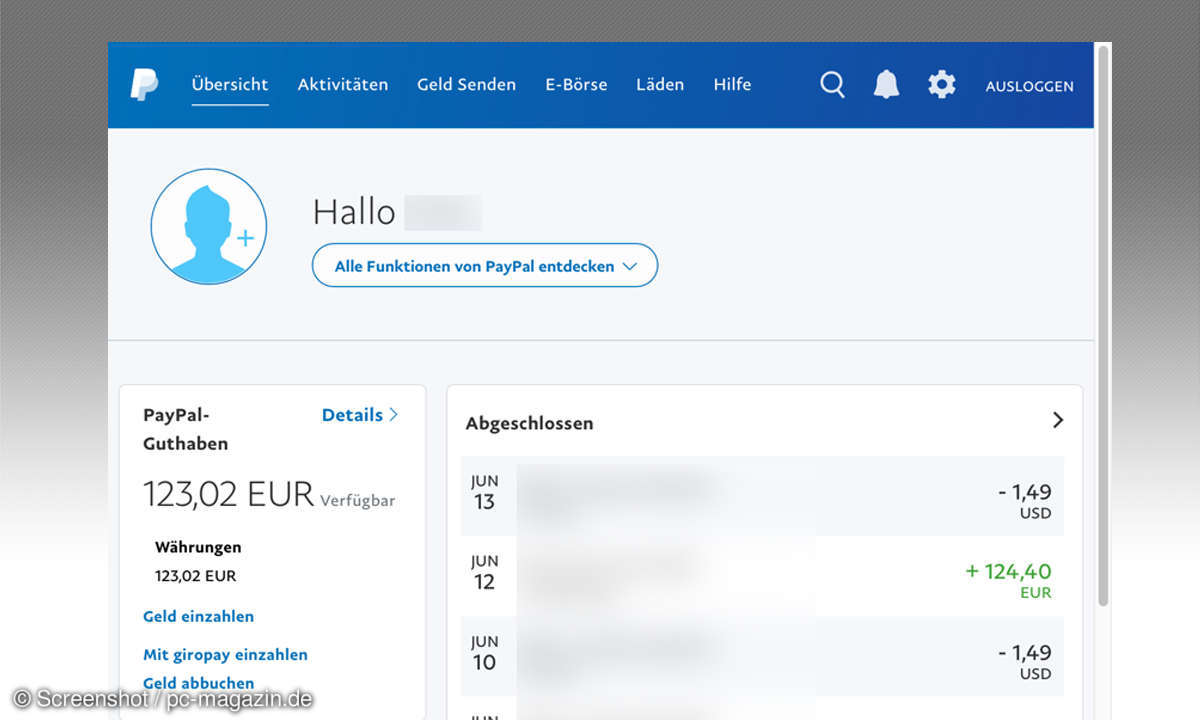Open PayPal-Guthaben Details link
This screenshot has height=720, width=1200.
click(x=360, y=415)
